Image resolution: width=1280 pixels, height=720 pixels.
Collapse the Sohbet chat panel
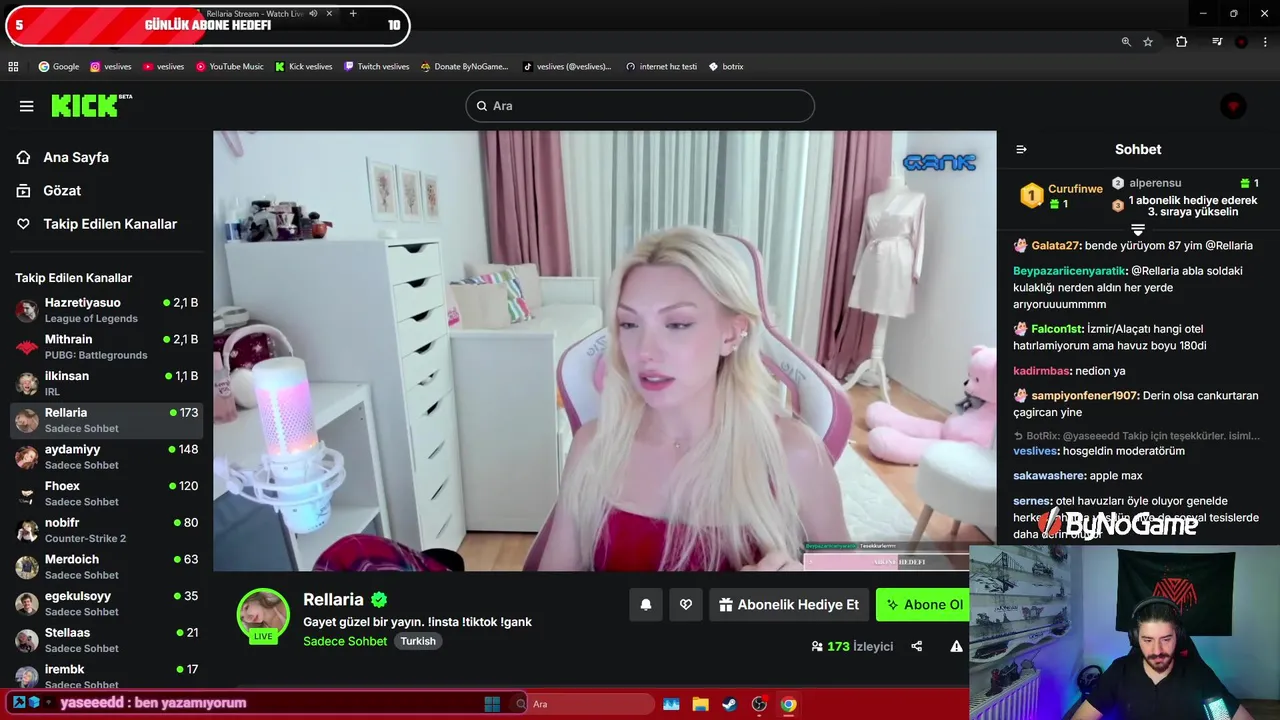point(1021,149)
